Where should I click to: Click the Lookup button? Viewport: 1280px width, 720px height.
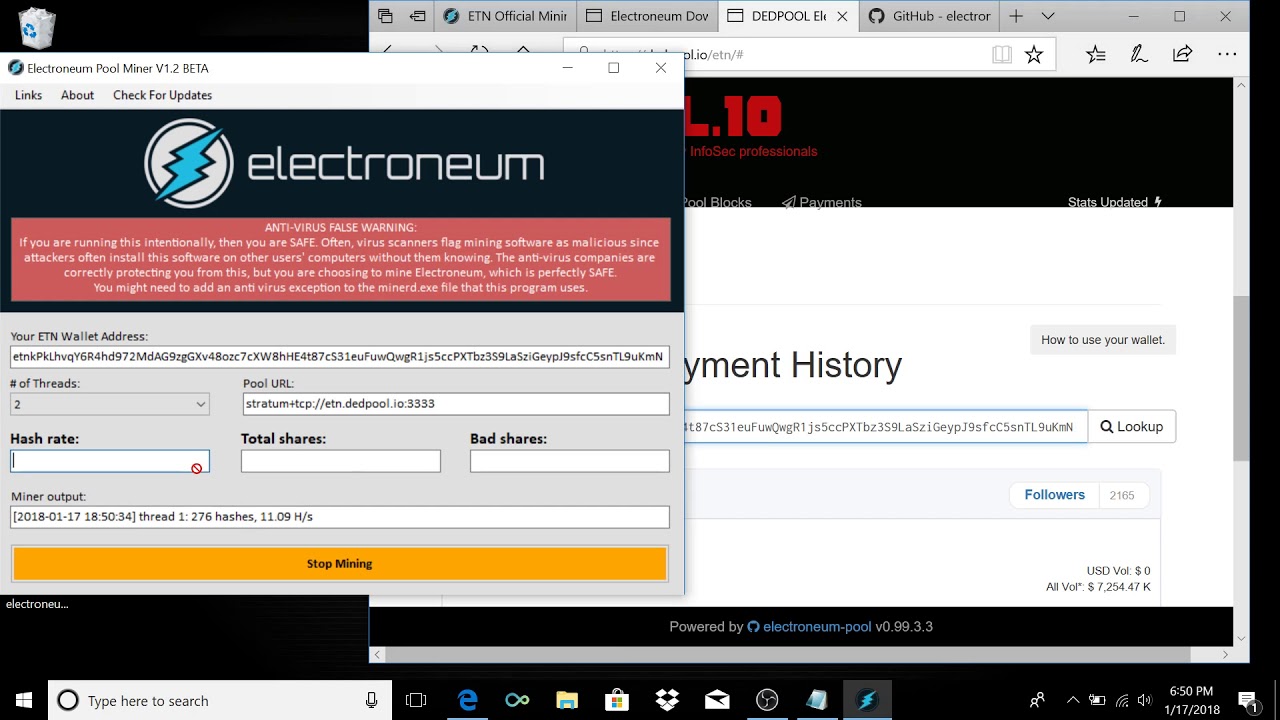click(1132, 427)
